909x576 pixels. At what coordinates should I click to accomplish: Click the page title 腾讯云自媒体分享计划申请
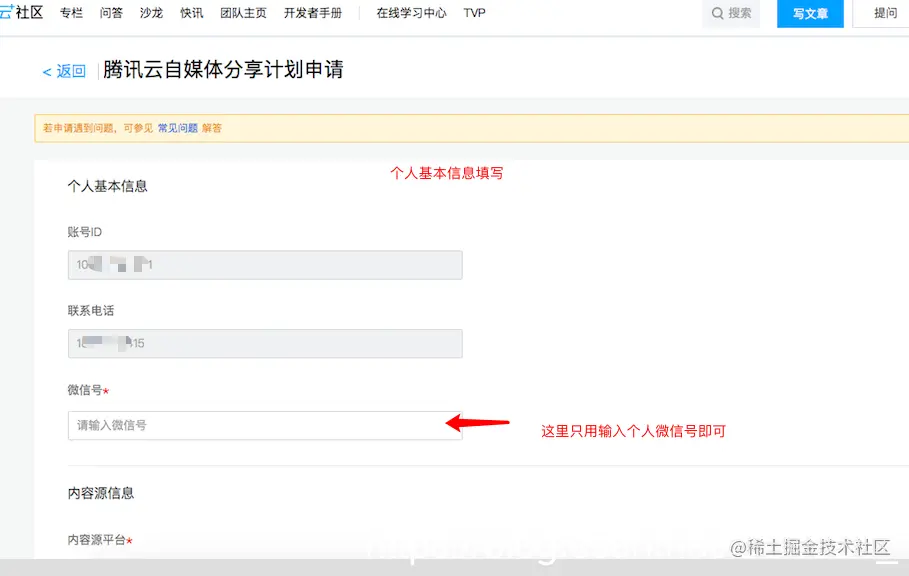click(223, 70)
